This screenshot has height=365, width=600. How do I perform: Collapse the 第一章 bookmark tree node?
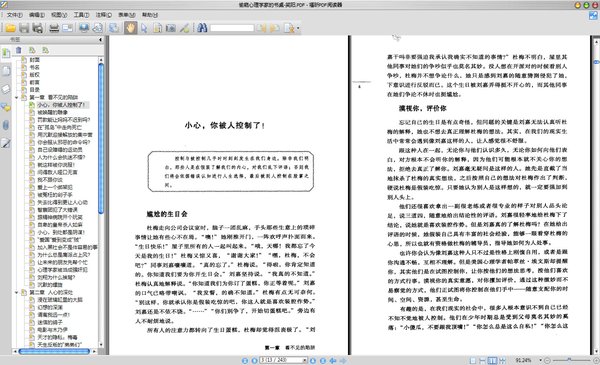coord(16,98)
